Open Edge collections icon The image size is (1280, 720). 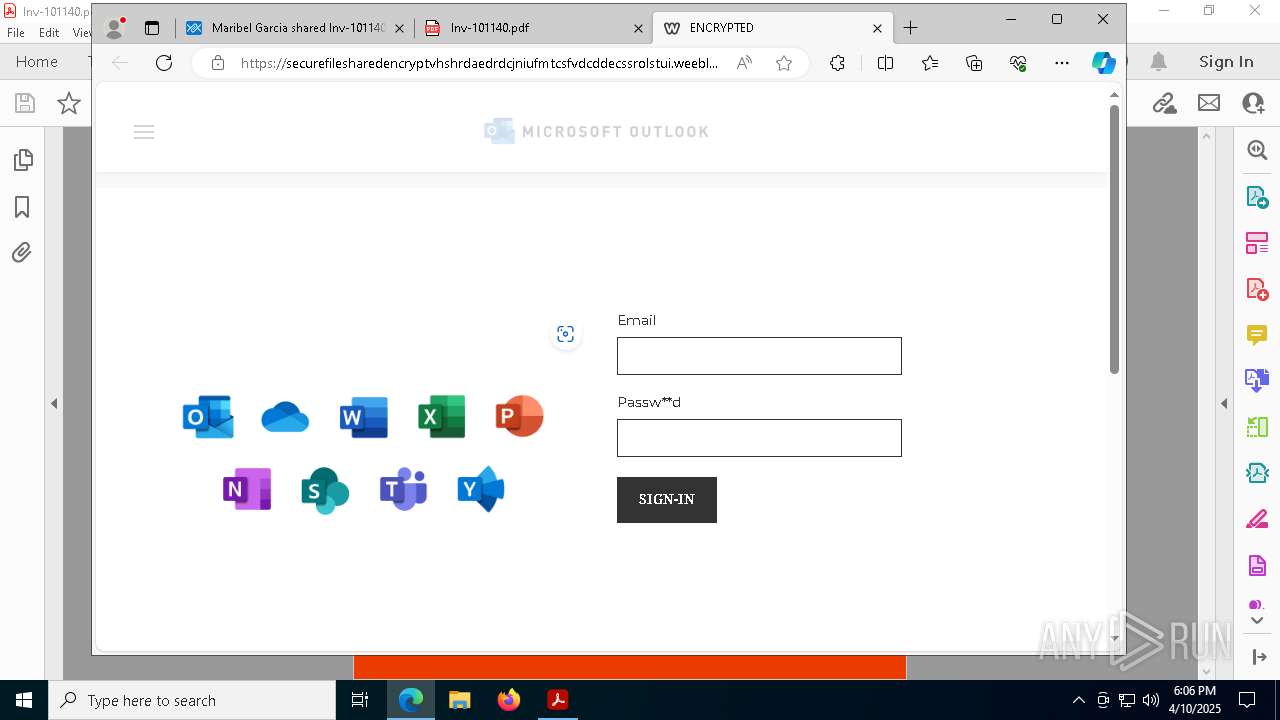point(974,63)
